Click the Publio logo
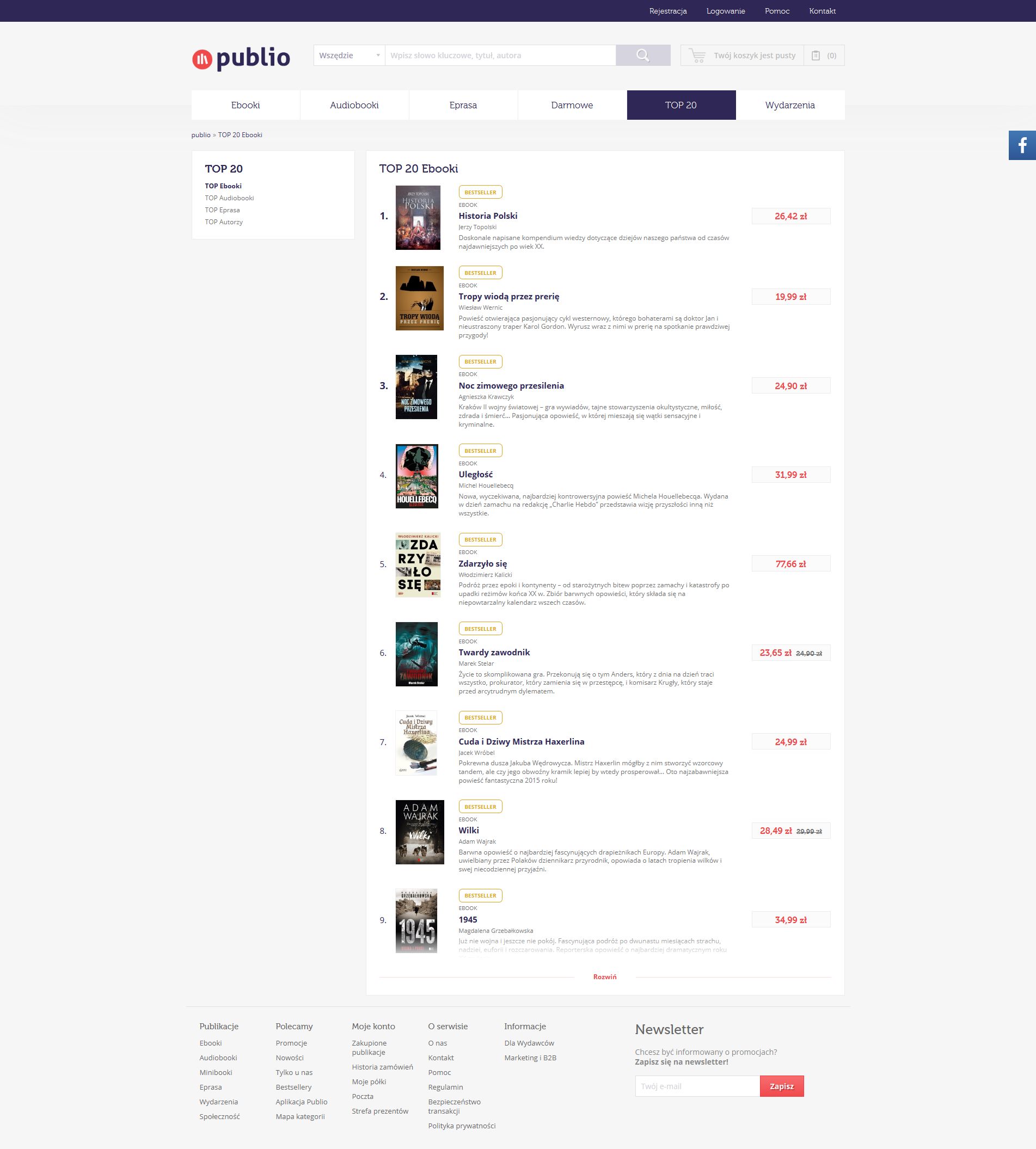Screen dimensions: 1036x1149 tap(241, 58)
